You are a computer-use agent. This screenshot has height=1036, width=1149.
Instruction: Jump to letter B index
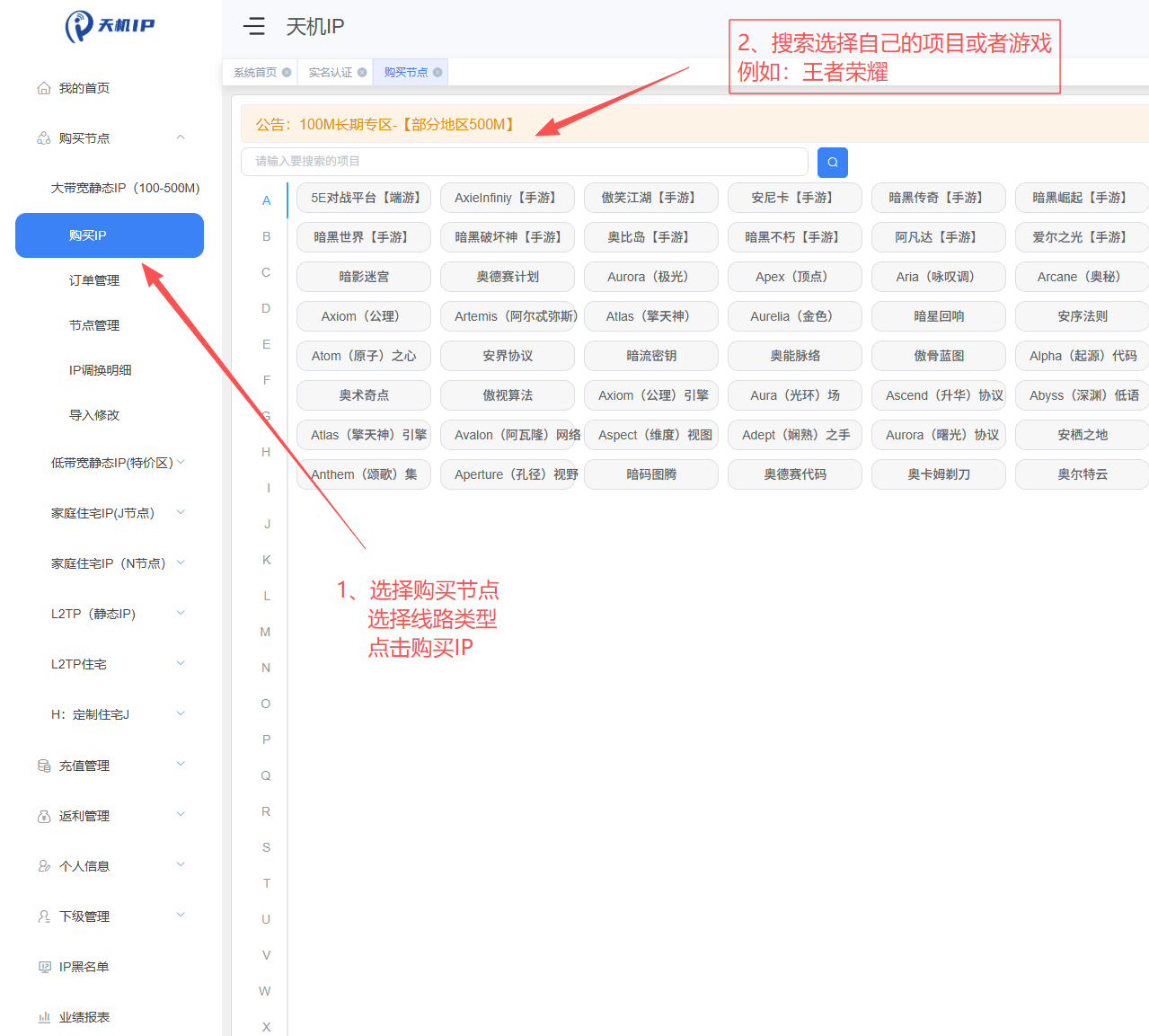tap(266, 236)
